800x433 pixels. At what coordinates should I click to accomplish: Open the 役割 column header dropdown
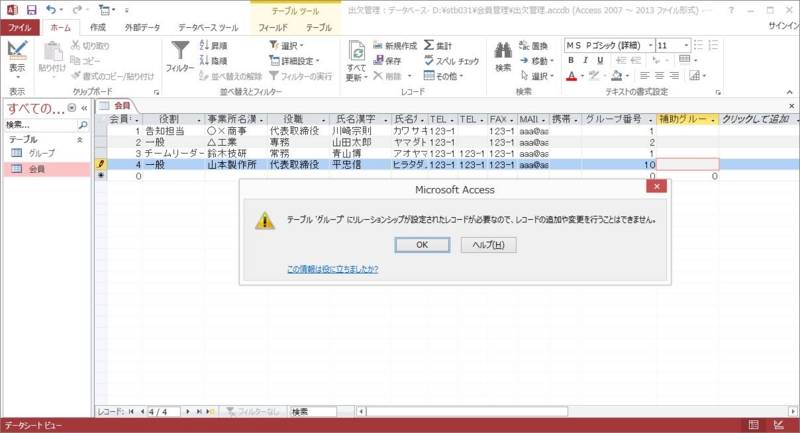[199, 120]
